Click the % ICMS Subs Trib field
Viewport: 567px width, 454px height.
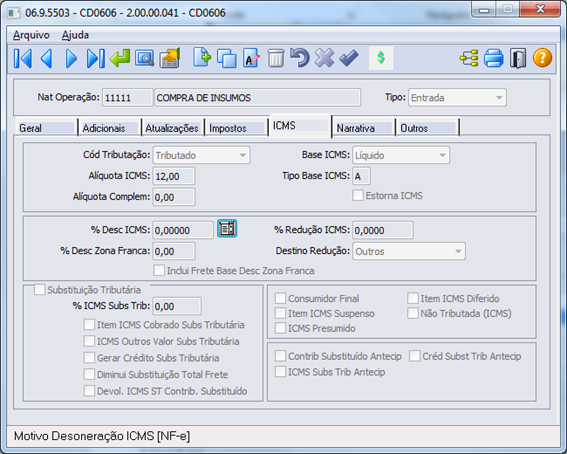[177, 306]
